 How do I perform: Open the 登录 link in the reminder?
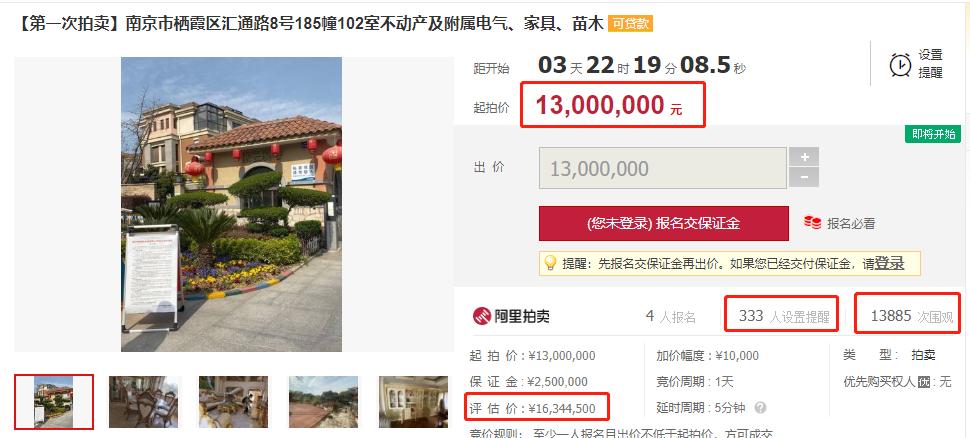[x=889, y=264]
